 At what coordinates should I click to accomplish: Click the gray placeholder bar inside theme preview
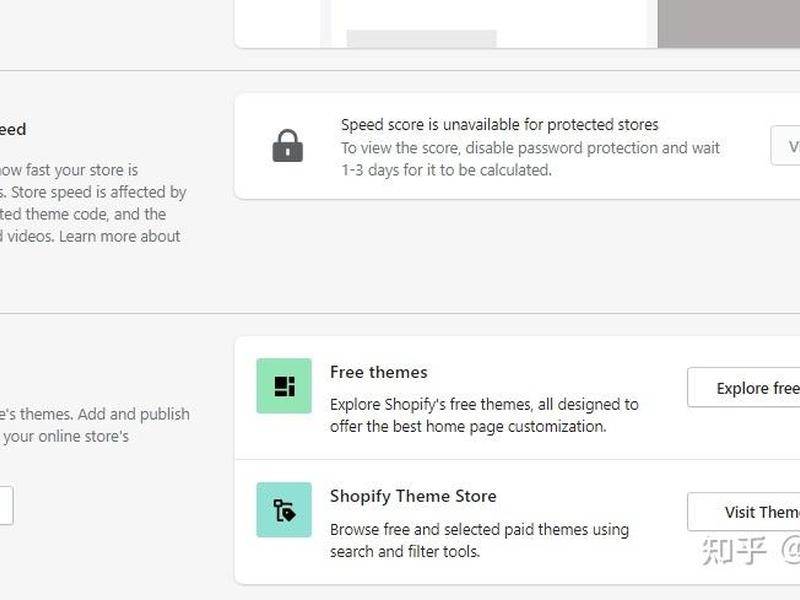(x=421, y=38)
